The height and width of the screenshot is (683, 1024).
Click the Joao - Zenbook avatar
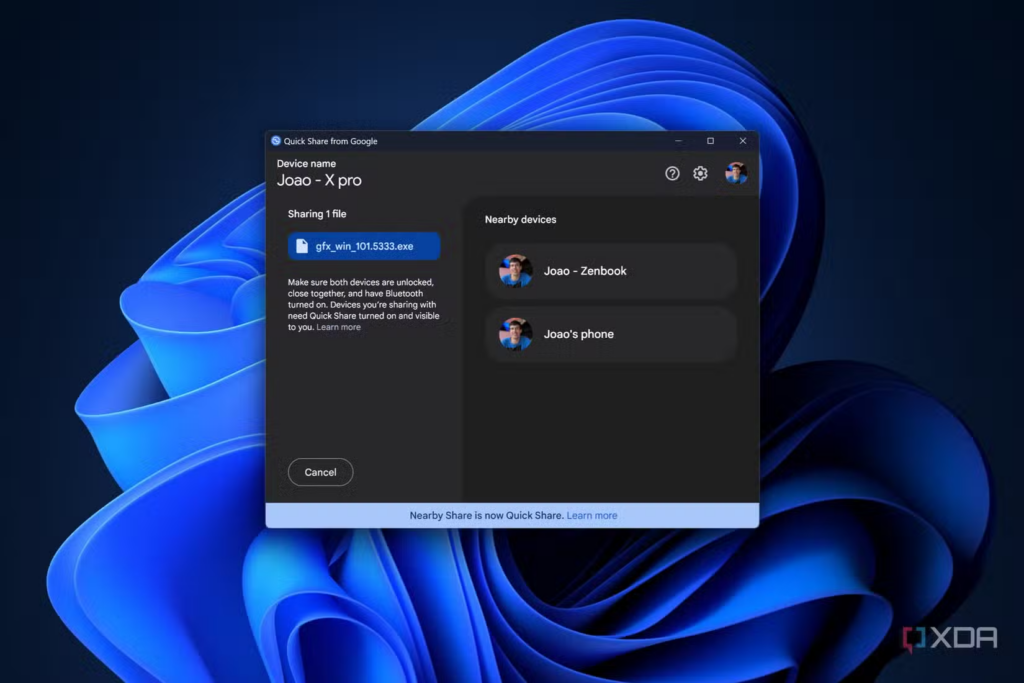515,271
